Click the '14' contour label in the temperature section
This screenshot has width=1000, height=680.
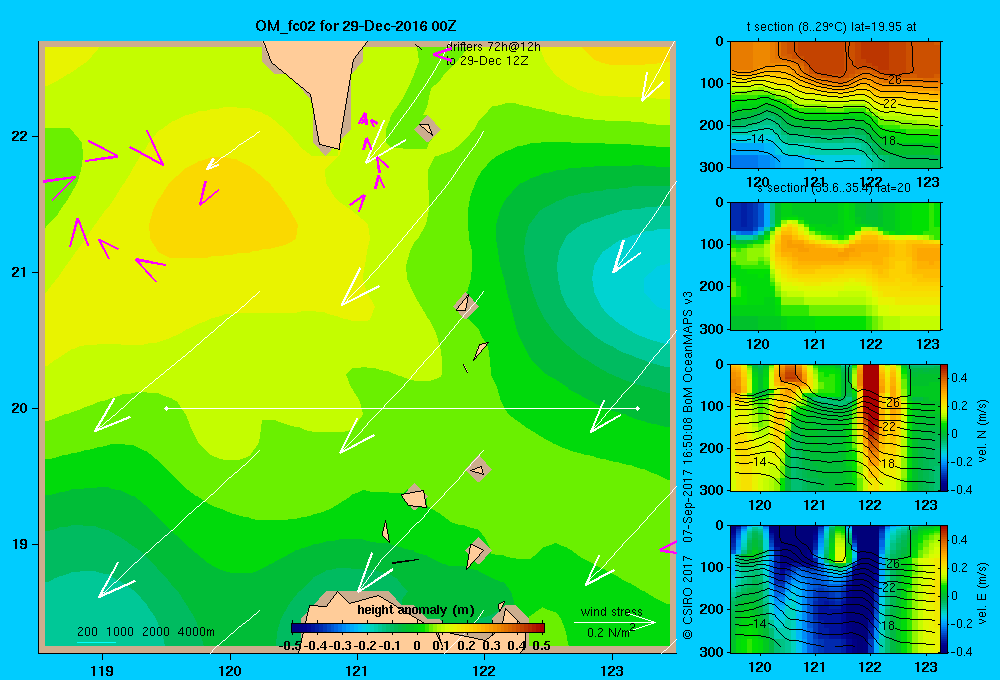[757, 138]
